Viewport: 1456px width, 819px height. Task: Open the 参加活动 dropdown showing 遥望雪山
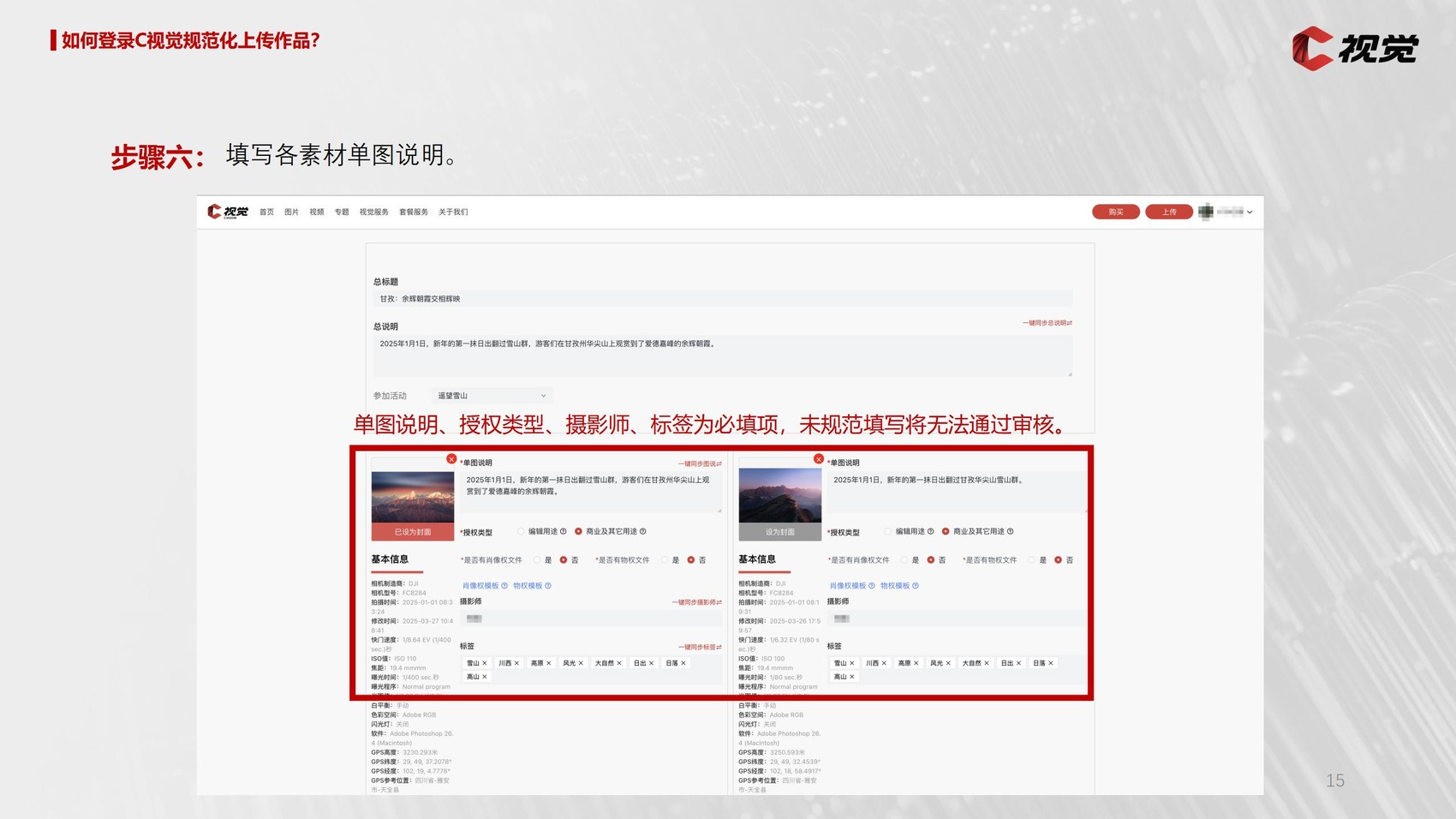(491, 396)
